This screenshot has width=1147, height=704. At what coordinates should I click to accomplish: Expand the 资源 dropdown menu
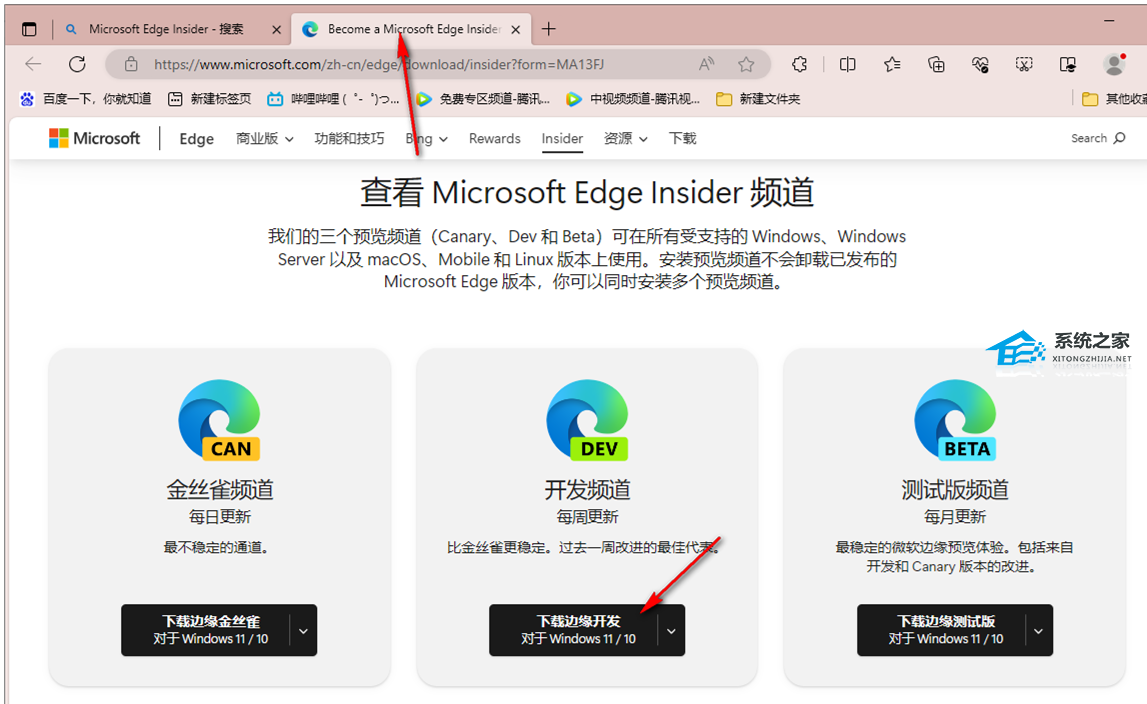pyautogui.click(x=625, y=138)
